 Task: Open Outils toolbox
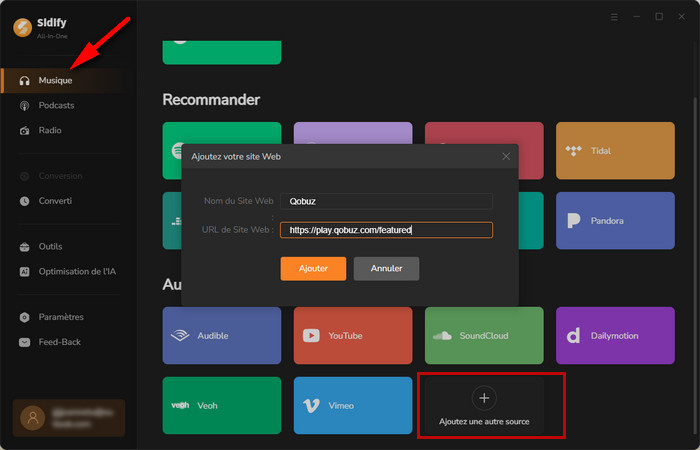point(51,246)
